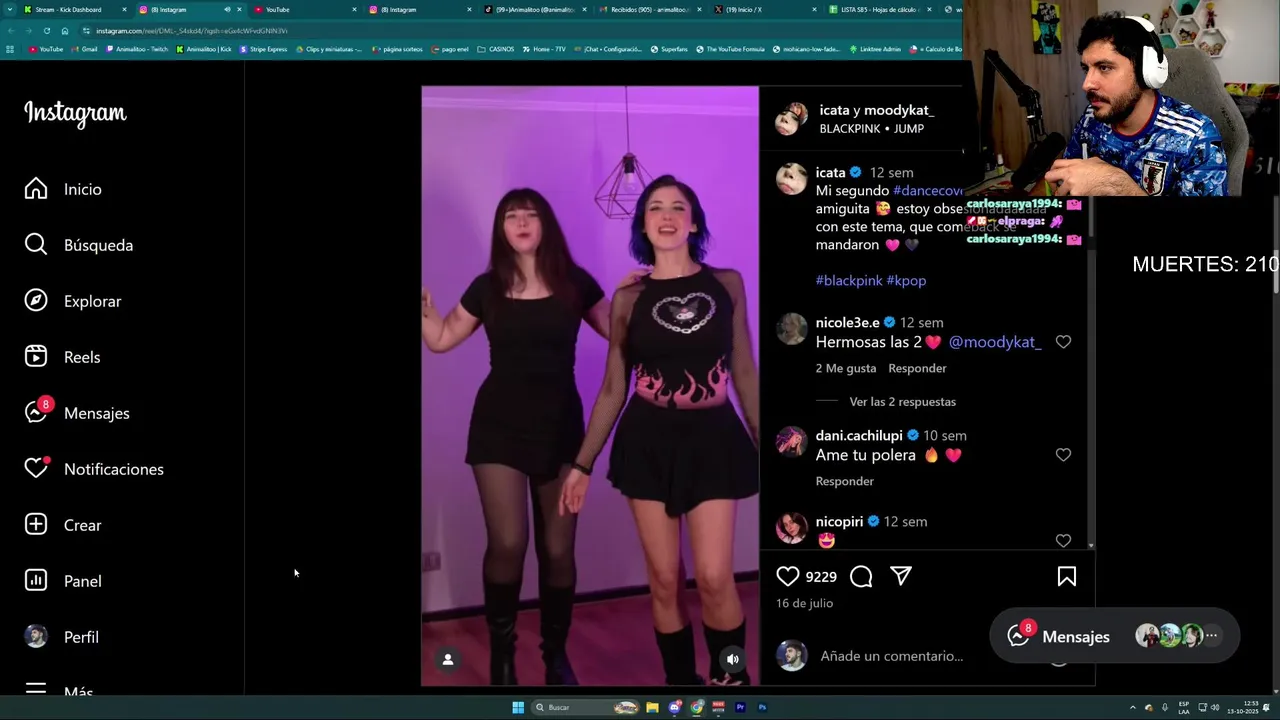Viewport: 1280px width, 720px height.
Task: Mute the active Instagram tab audio icon
Action: [x=227, y=9]
